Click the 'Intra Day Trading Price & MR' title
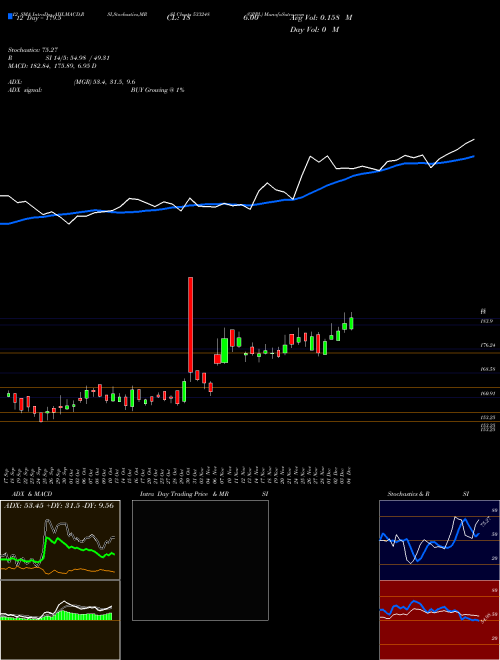This screenshot has height=660, width=500. (x=184, y=494)
